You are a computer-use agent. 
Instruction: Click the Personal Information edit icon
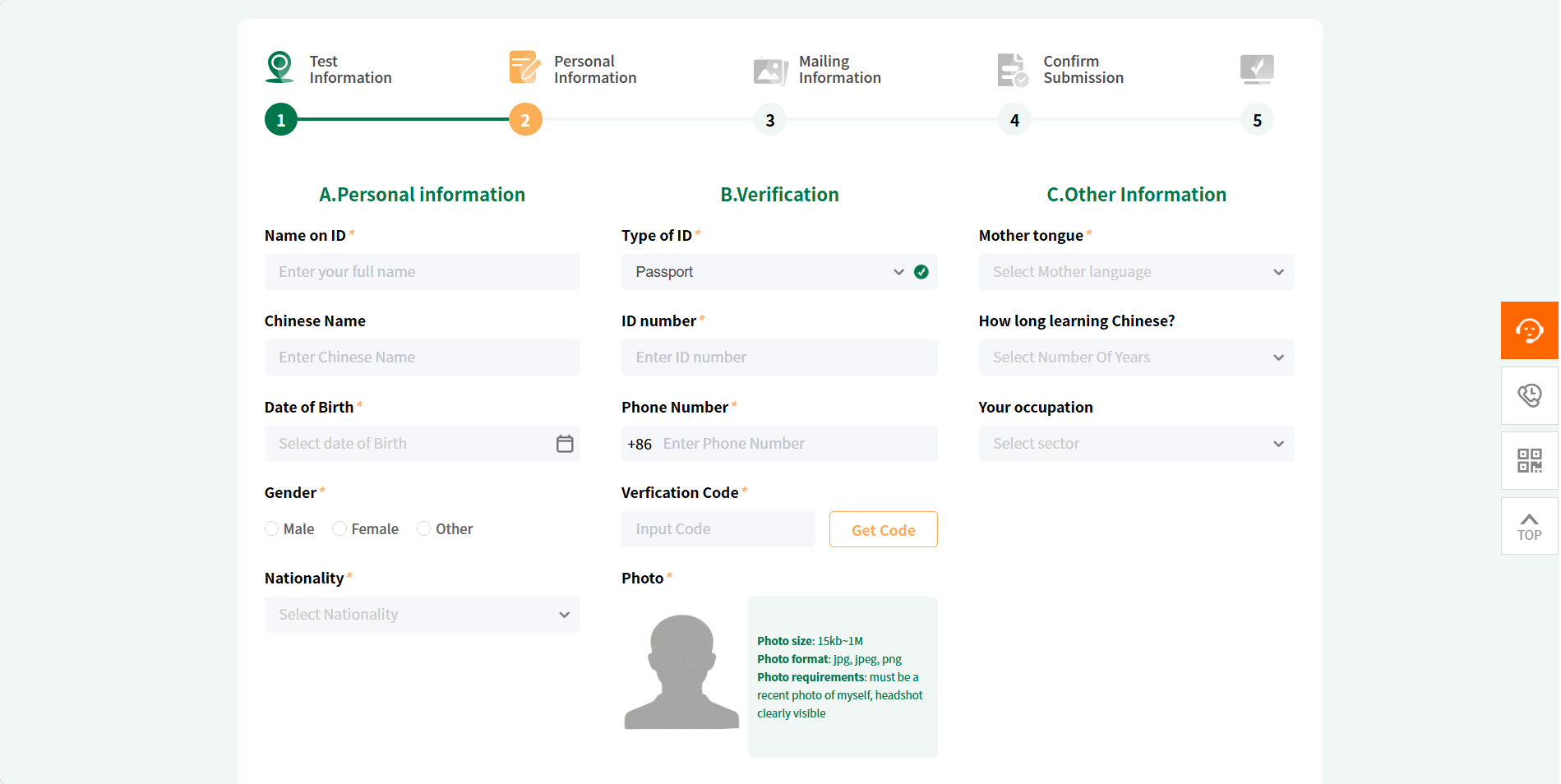pyautogui.click(x=524, y=67)
